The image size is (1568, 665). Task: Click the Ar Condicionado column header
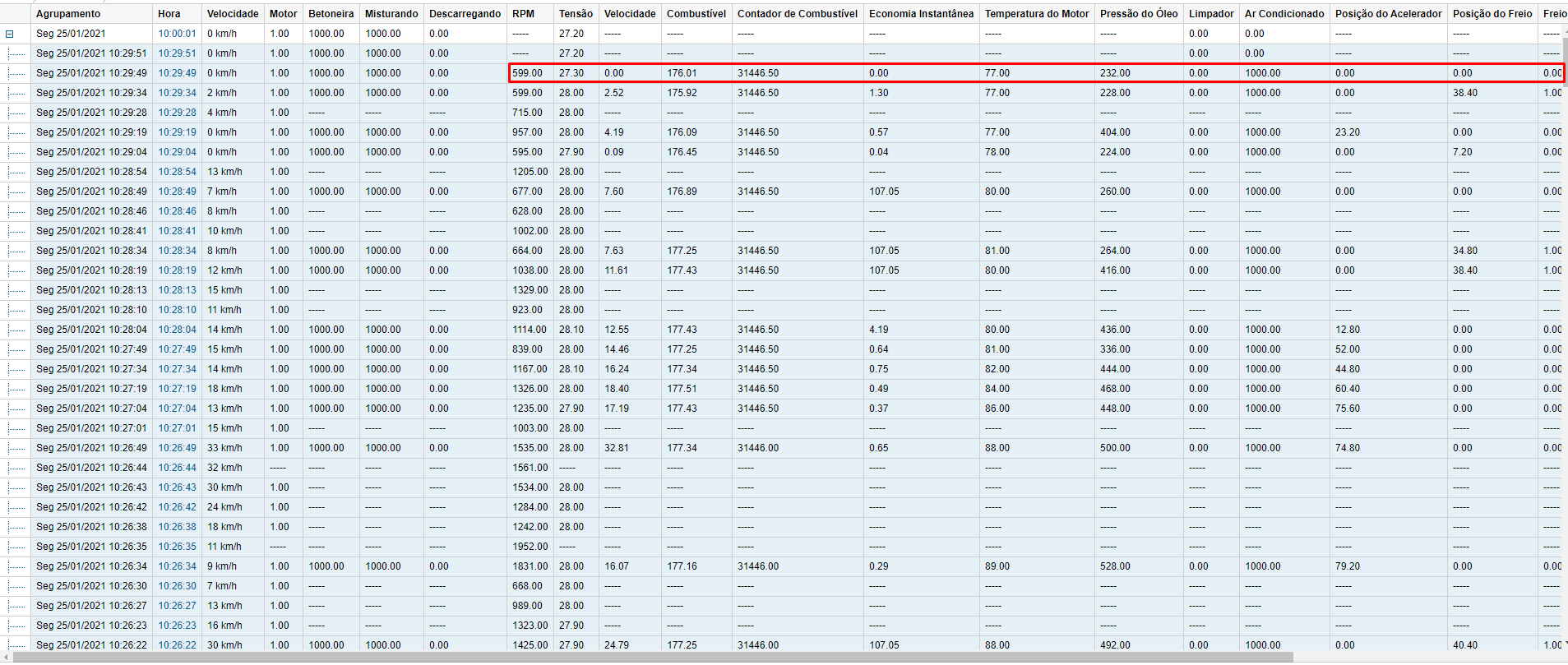[x=1284, y=14]
